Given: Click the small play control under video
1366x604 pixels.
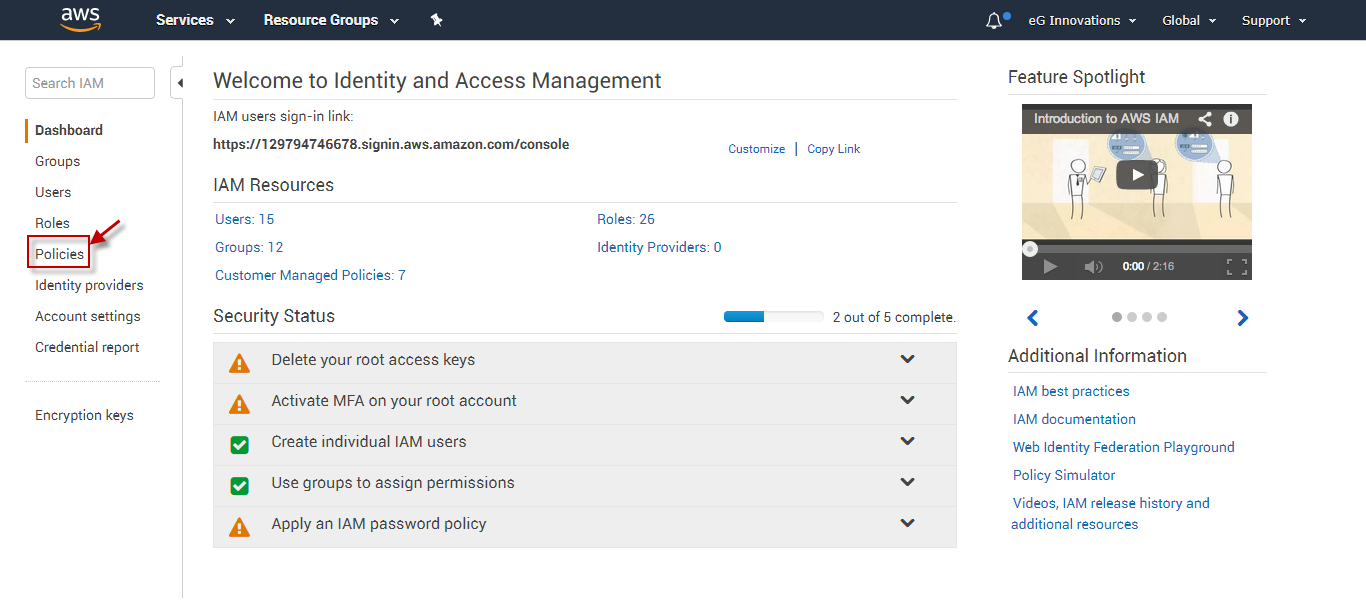Looking at the screenshot, I should tap(1050, 267).
